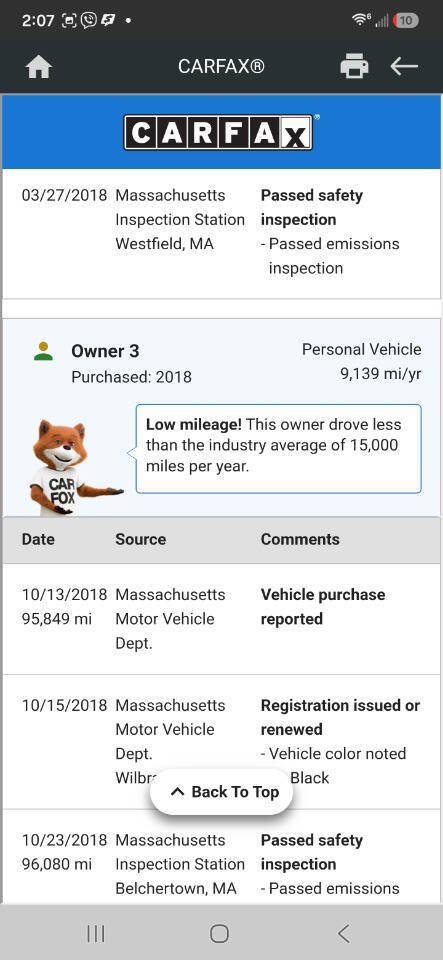Tap Back To Top button

click(x=222, y=792)
